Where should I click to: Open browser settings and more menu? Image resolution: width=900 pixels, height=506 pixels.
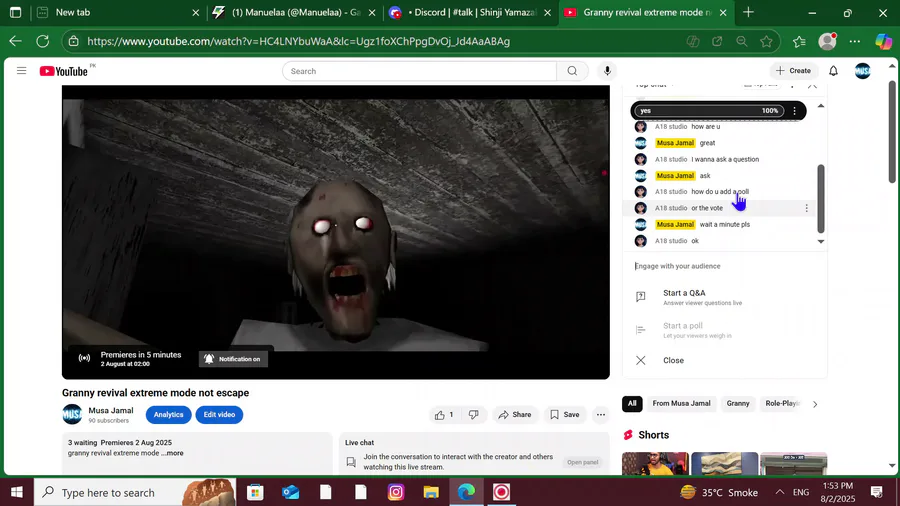point(855,41)
